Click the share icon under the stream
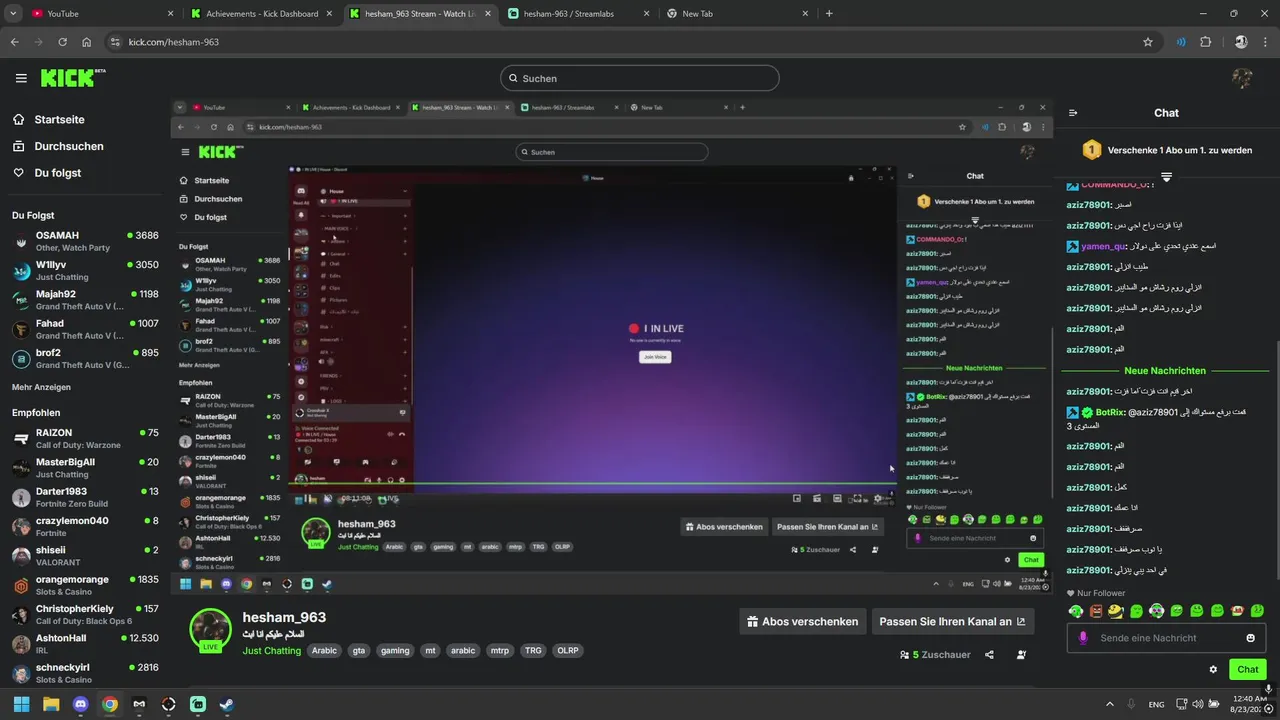Screen dimensions: 1280x720 (x=989, y=655)
